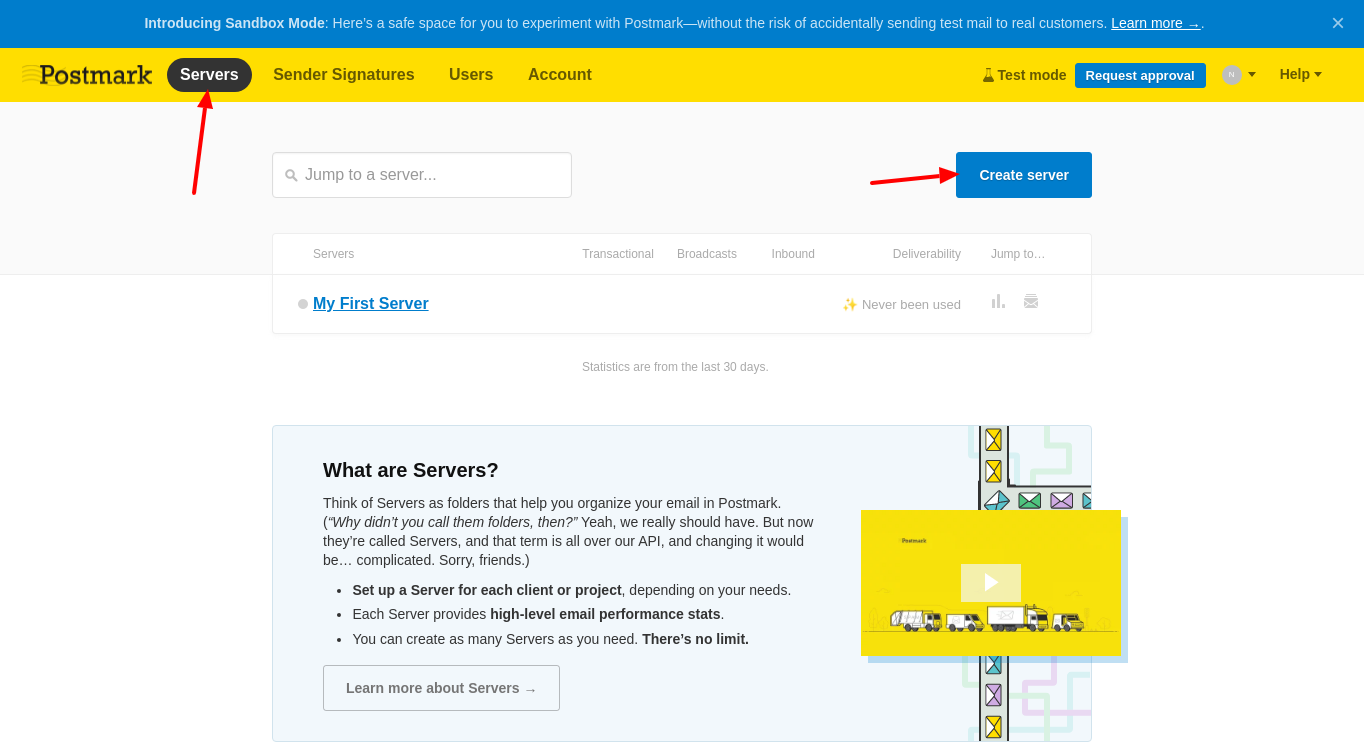Click the Transactional column header

(618, 254)
